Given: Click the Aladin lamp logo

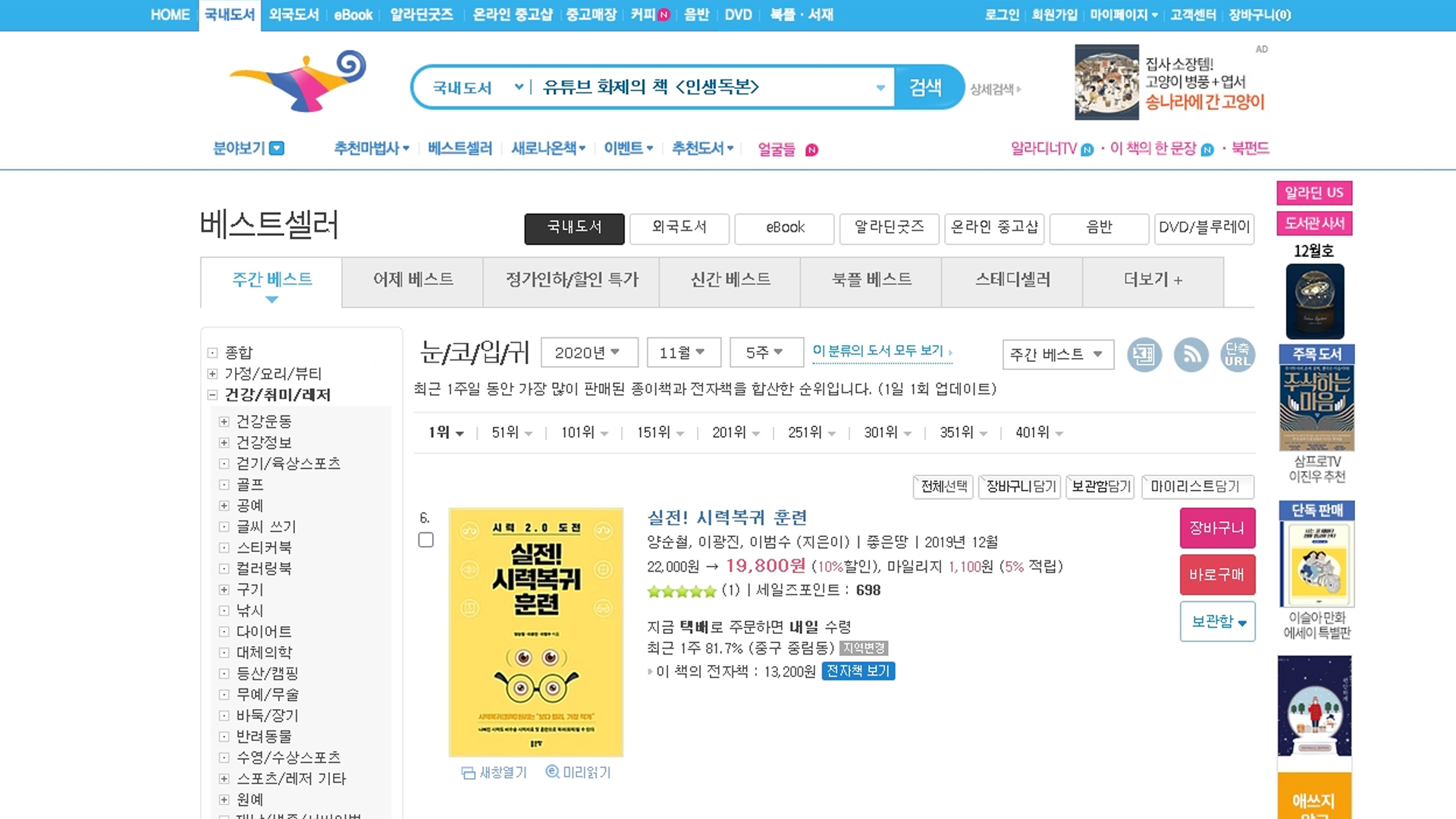Looking at the screenshot, I should (299, 82).
